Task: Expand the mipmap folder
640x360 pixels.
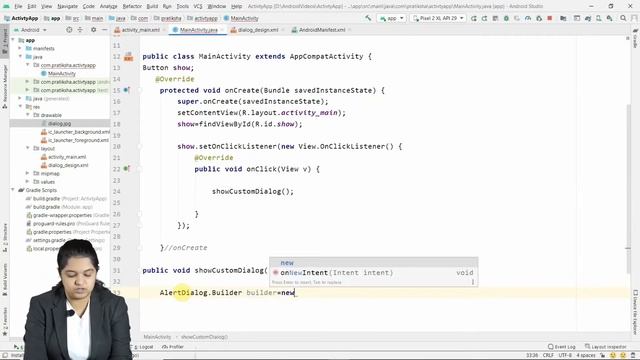Action: (x=28, y=173)
